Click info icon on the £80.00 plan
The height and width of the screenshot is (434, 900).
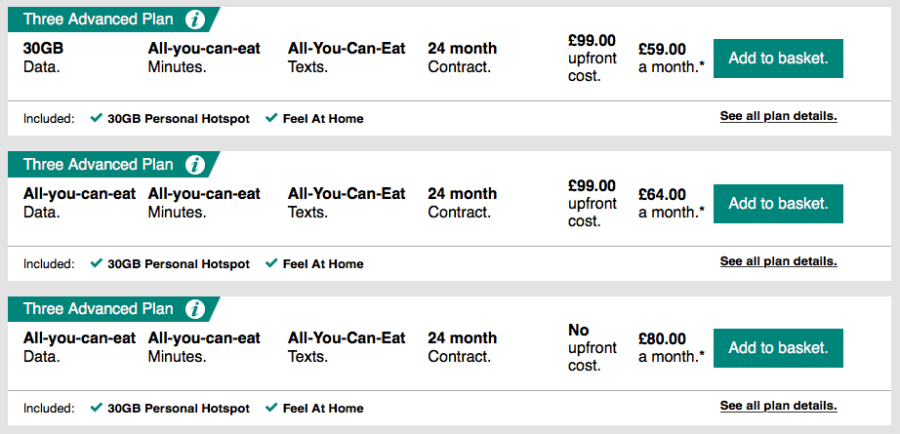196,309
